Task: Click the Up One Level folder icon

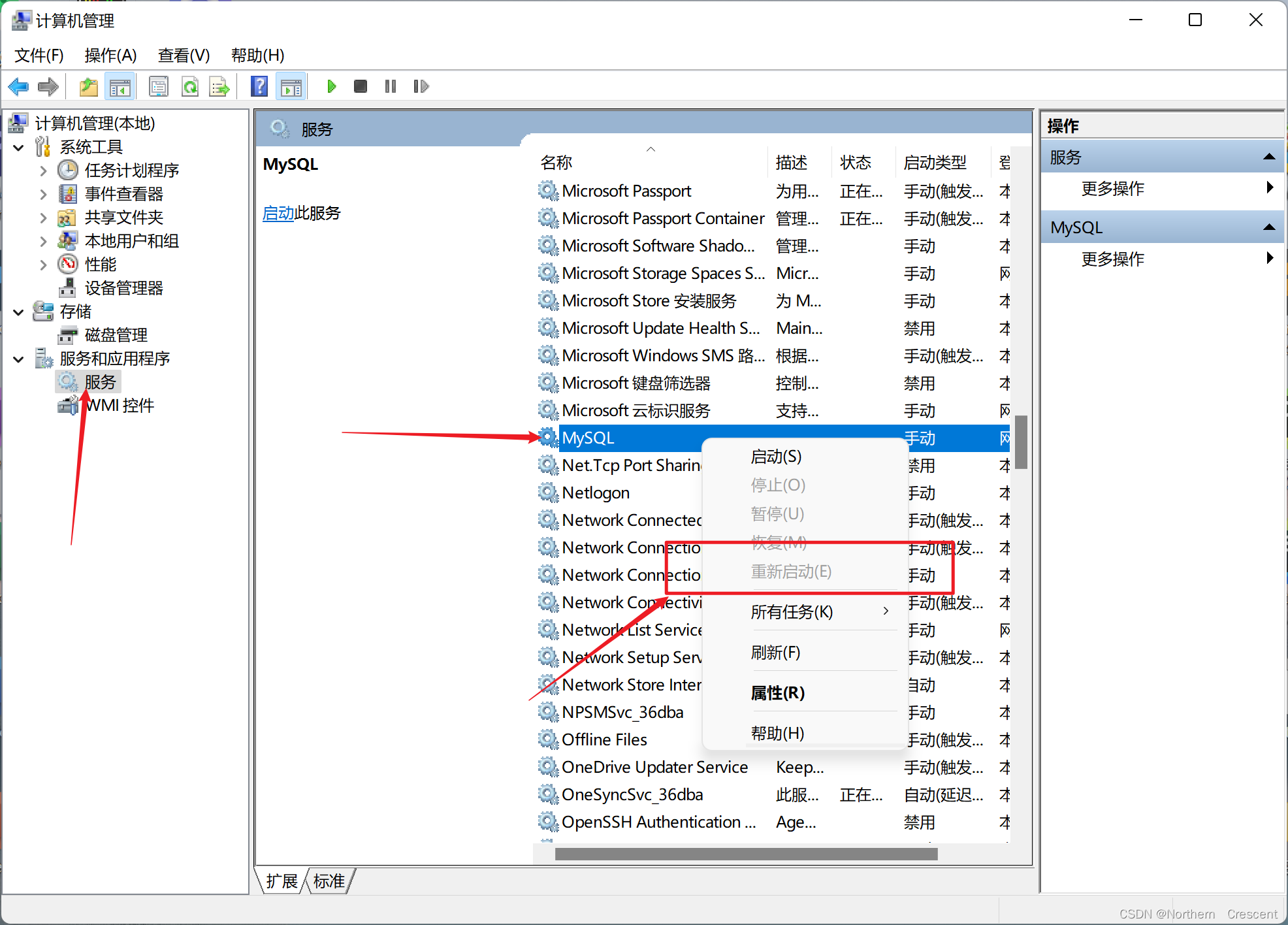Action: click(88, 86)
